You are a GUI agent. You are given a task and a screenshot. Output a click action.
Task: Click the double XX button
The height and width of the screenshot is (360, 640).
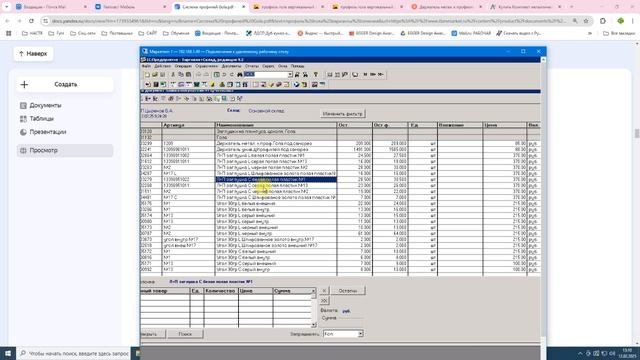pos(324,301)
